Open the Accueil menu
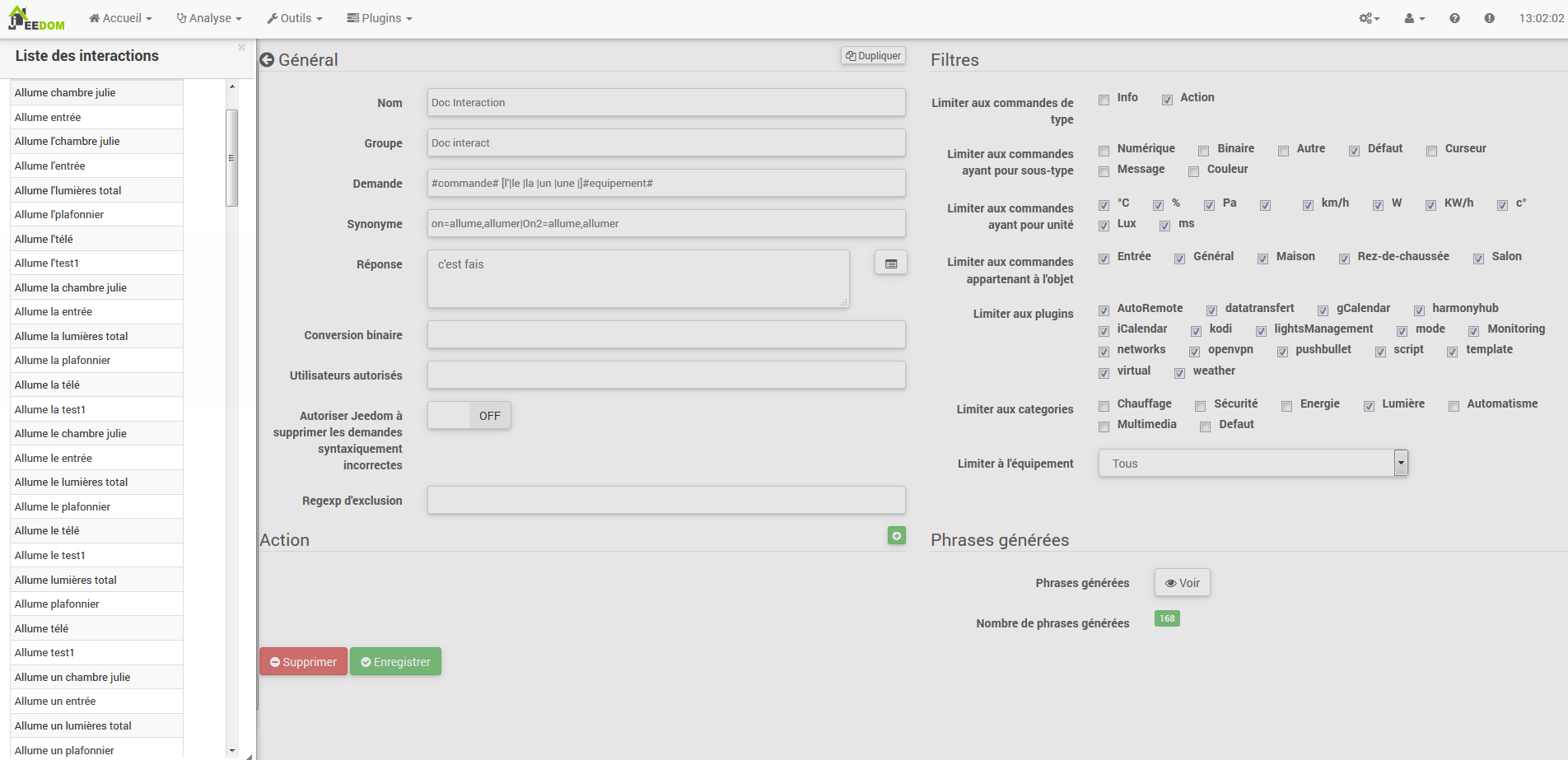This screenshot has width=1568, height=760. pos(121,18)
